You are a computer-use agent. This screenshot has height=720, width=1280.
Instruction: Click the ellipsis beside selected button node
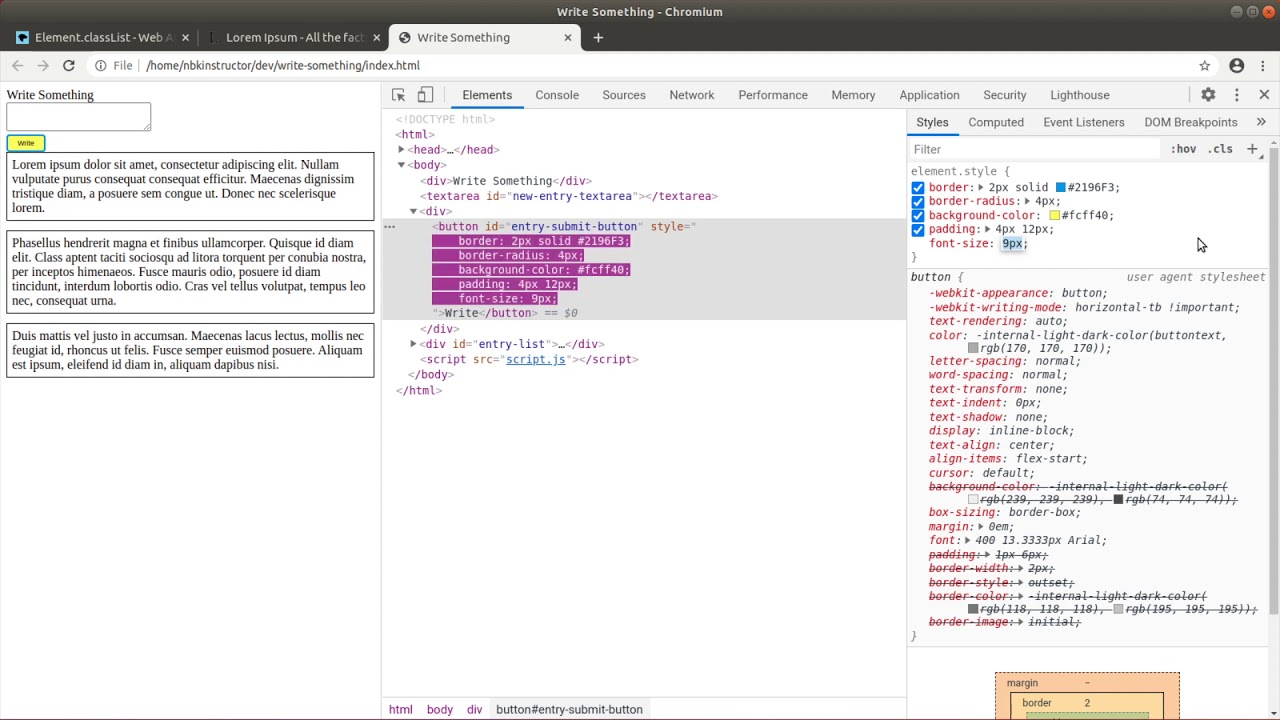pos(390,226)
